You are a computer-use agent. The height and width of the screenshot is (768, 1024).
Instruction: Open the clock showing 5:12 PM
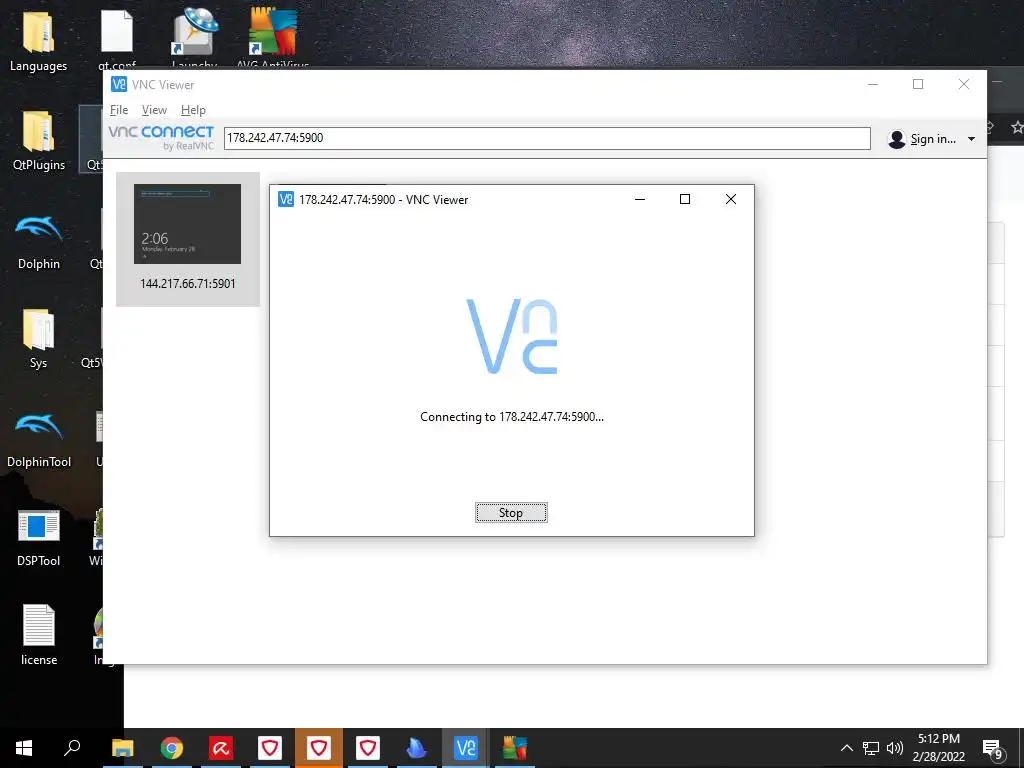[x=938, y=748]
